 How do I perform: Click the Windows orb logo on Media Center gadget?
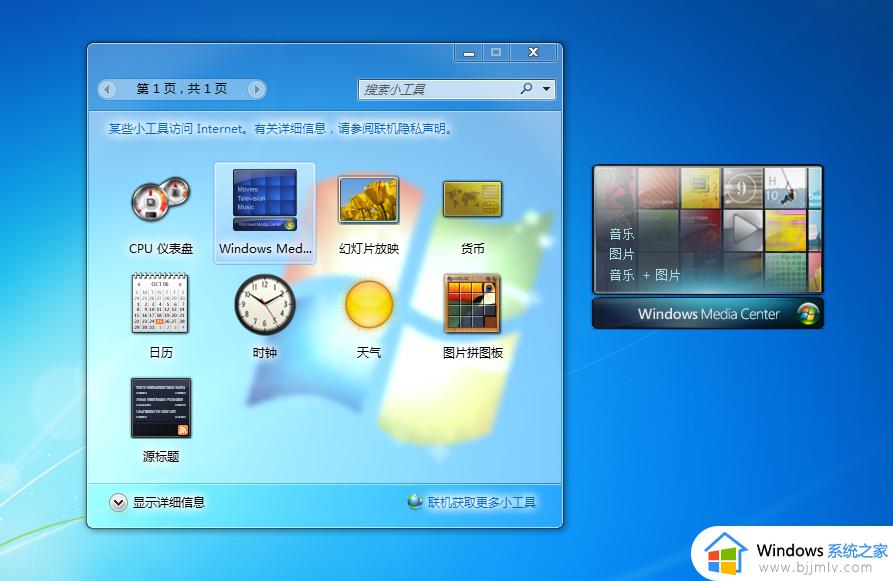point(808,314)
